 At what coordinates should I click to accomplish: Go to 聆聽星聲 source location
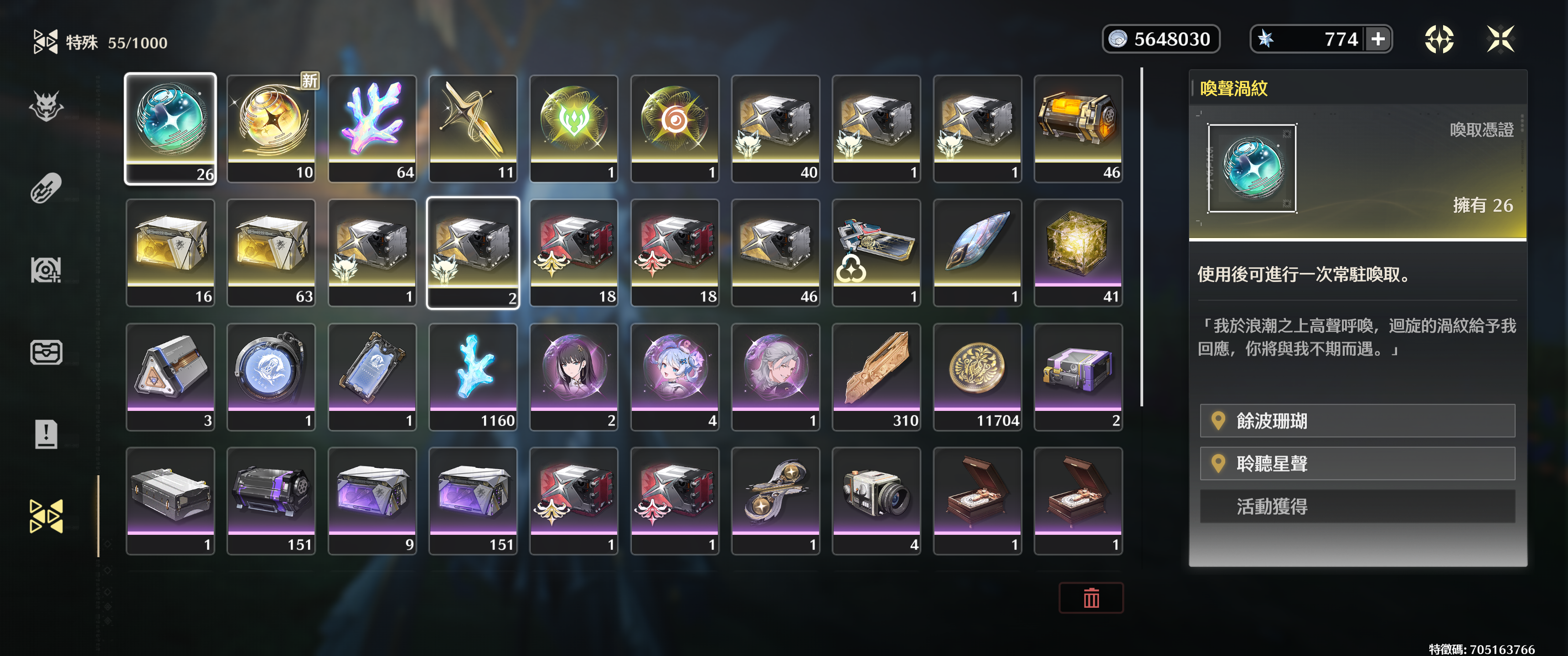point(1357,463)
